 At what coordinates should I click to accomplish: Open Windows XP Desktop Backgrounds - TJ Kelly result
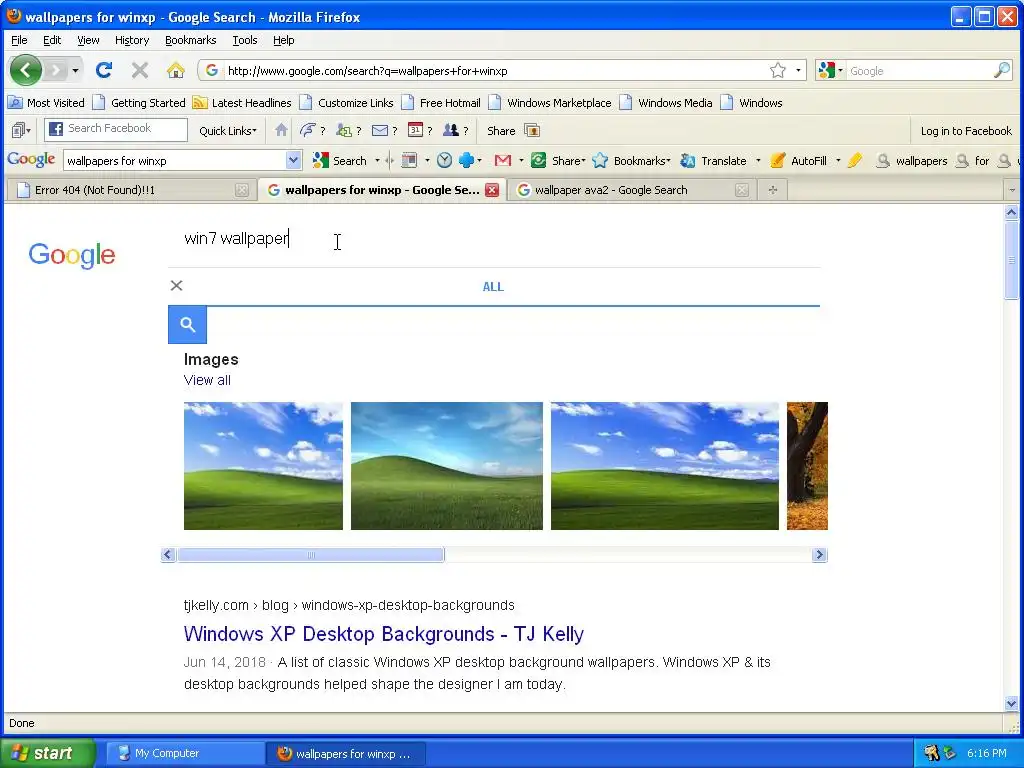pos(383,633)
